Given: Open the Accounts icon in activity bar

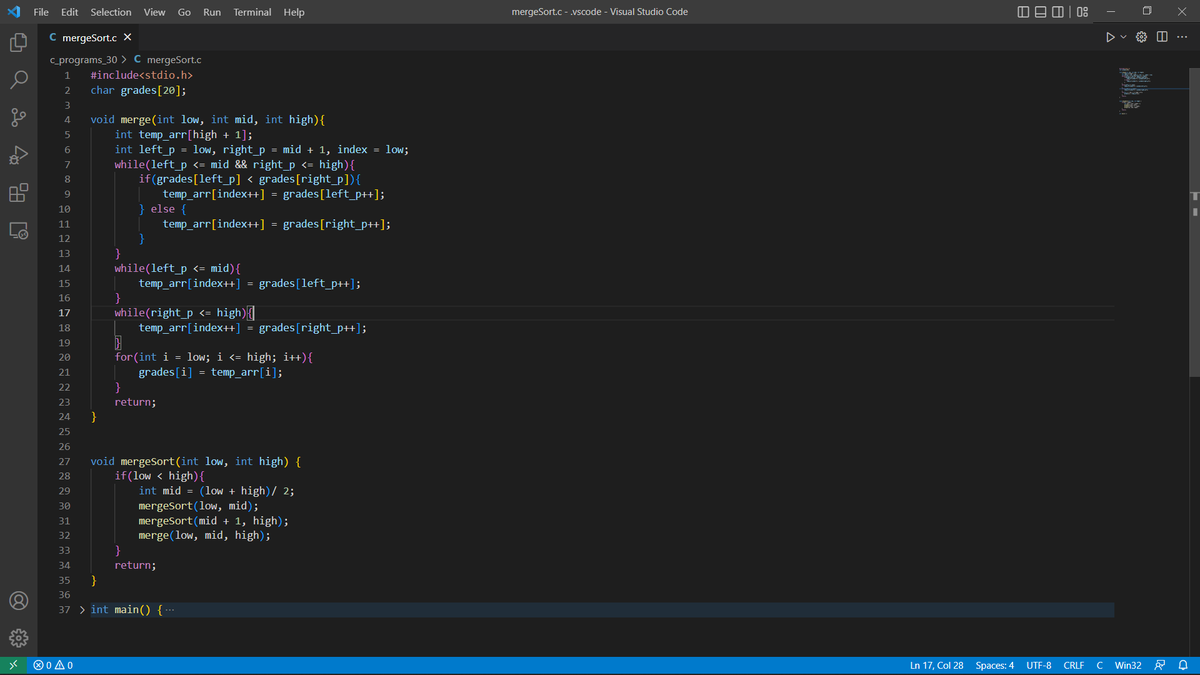Looking at the screenshot, I should pyautogui.click(x=18, y=600).
